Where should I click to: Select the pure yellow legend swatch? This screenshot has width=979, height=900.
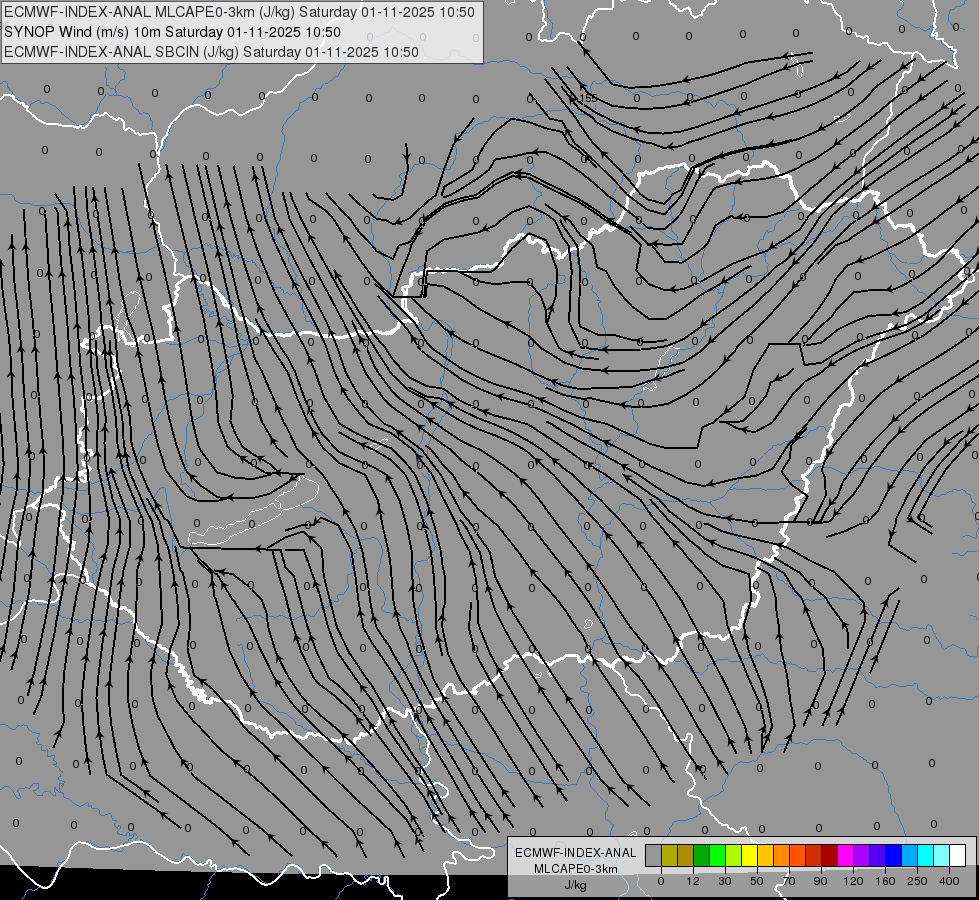(749, 855)
